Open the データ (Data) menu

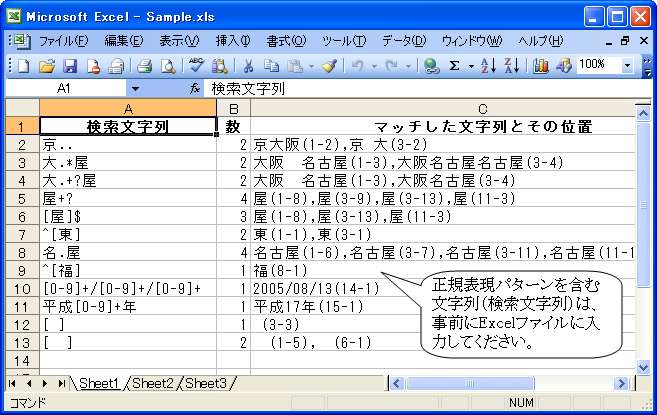click(403, 41)
